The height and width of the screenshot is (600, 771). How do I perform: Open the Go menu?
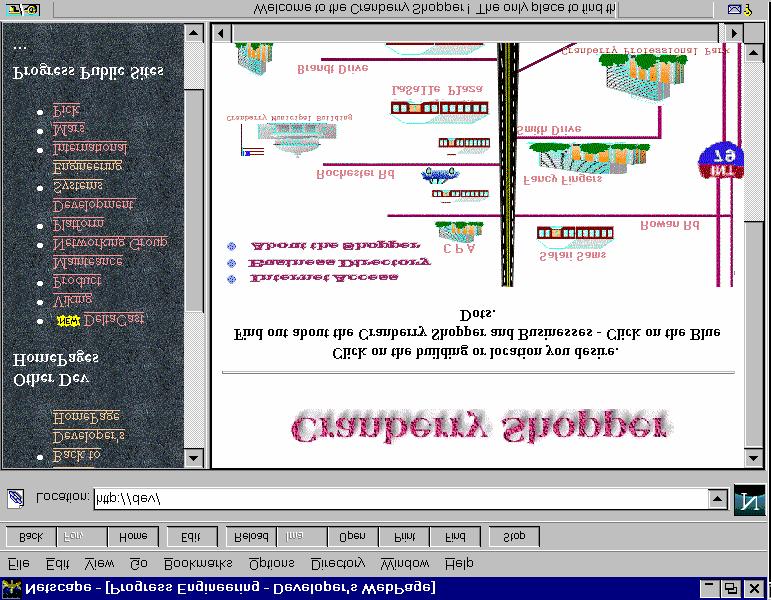tap(139, 564)
